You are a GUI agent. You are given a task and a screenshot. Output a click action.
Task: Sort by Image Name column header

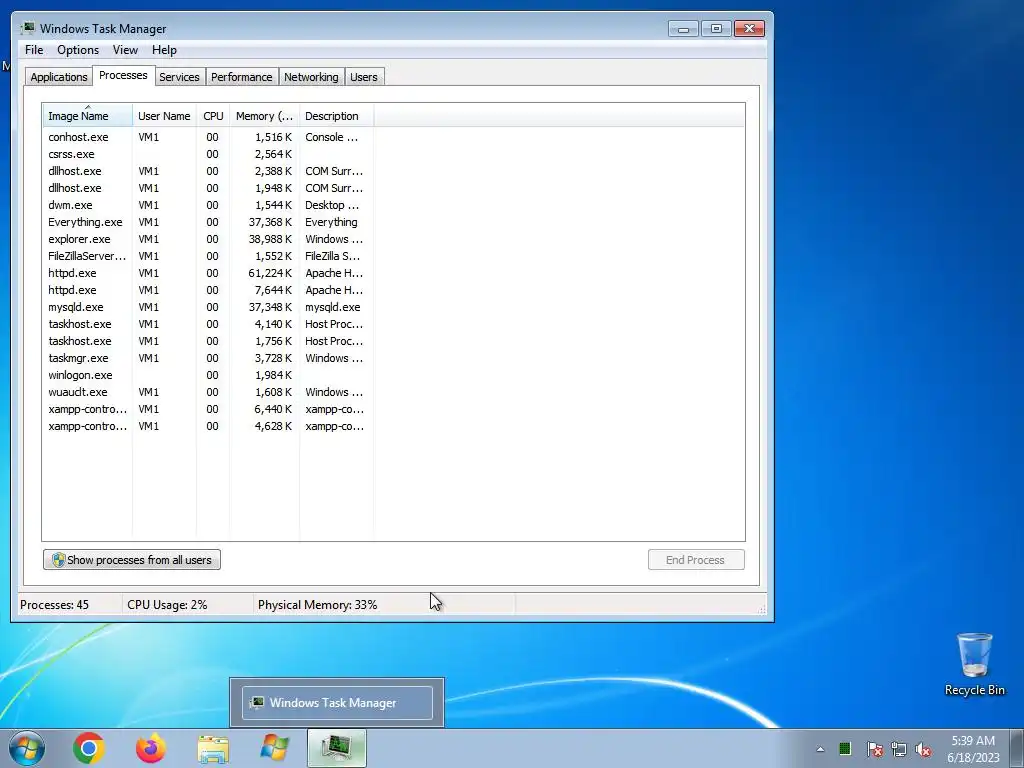coord(88,116)
